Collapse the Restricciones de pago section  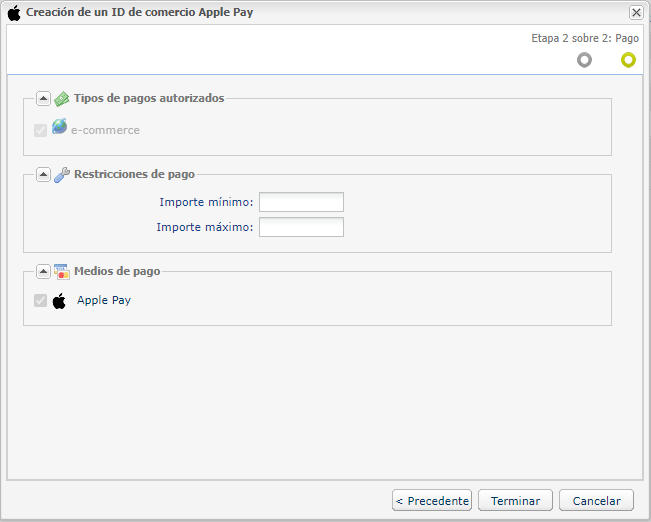coord(43,174)
